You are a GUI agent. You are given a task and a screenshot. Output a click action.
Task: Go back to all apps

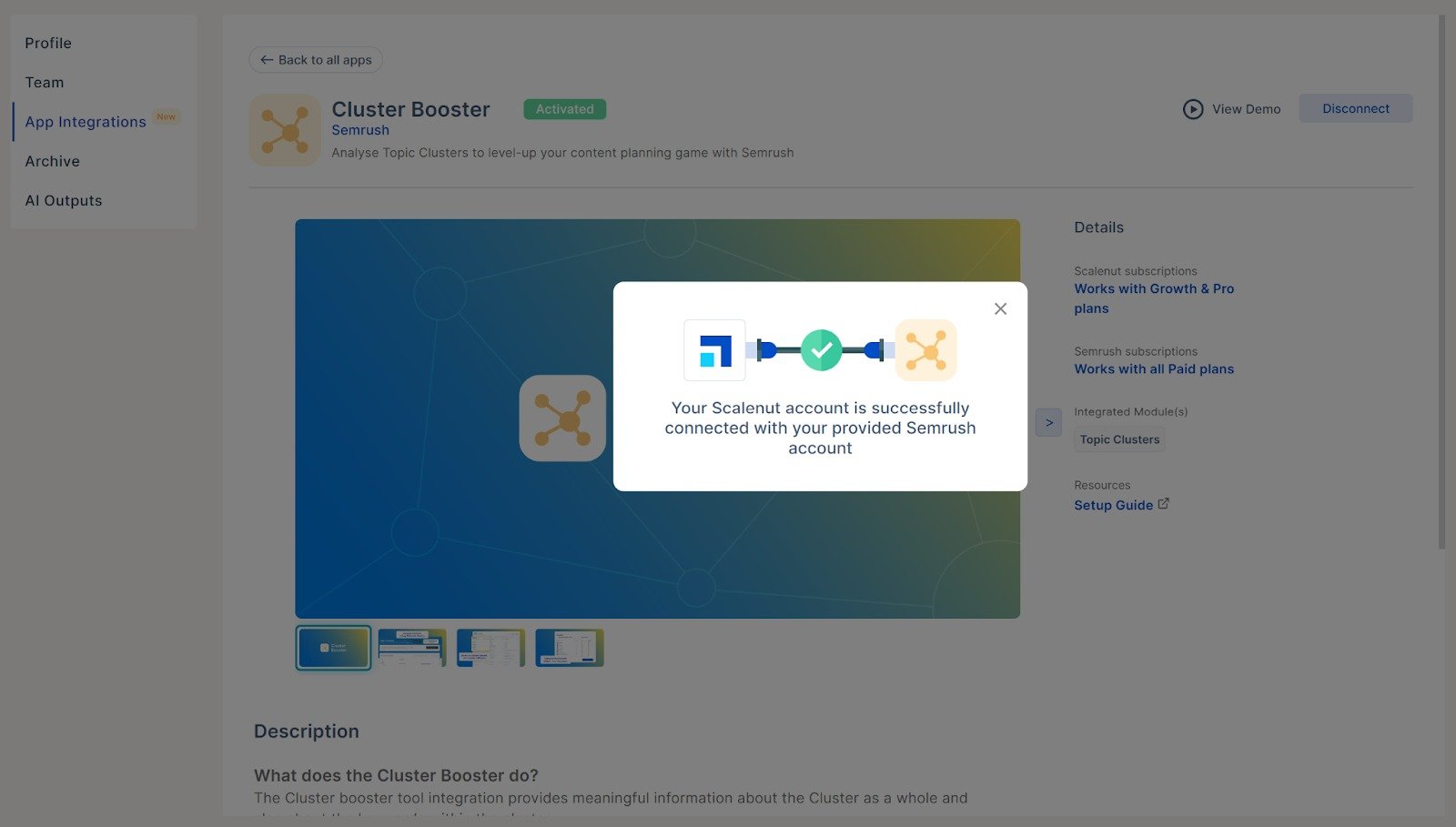(x=316, y=60)
